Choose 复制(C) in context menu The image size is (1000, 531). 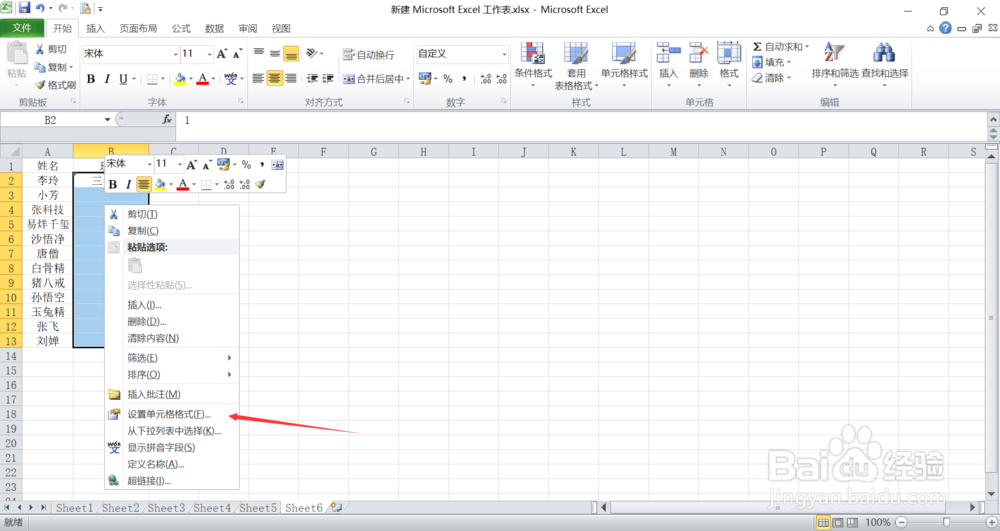(172, 231)
